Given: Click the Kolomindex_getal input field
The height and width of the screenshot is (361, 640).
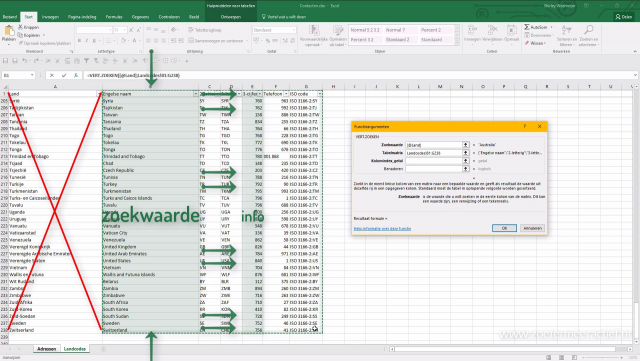Looking at the screenshot, I should coord(434,160).
